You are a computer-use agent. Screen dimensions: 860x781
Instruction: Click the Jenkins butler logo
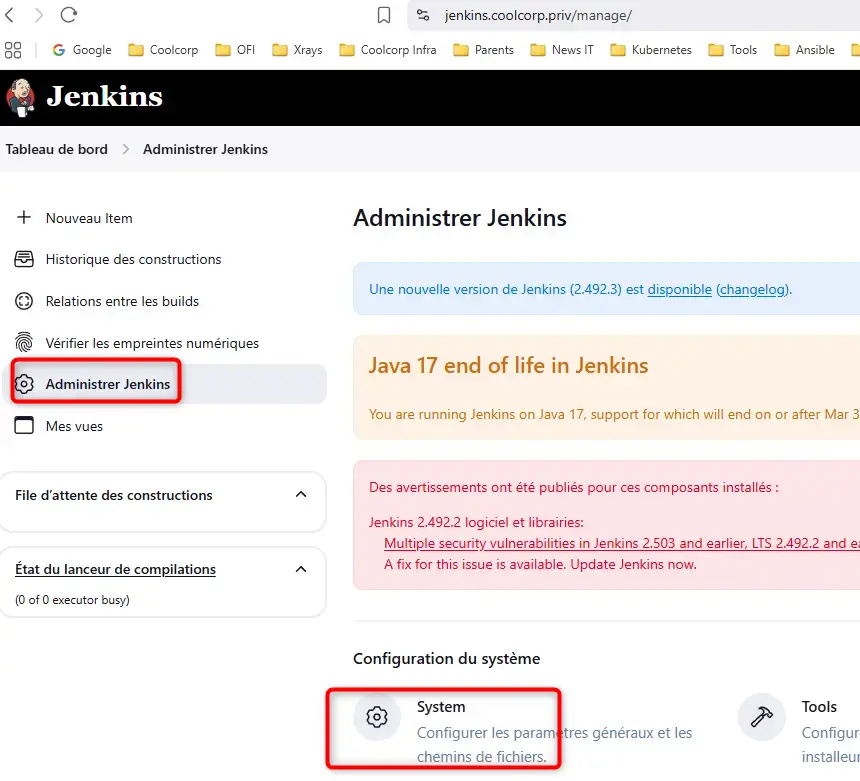pos(21,98)
